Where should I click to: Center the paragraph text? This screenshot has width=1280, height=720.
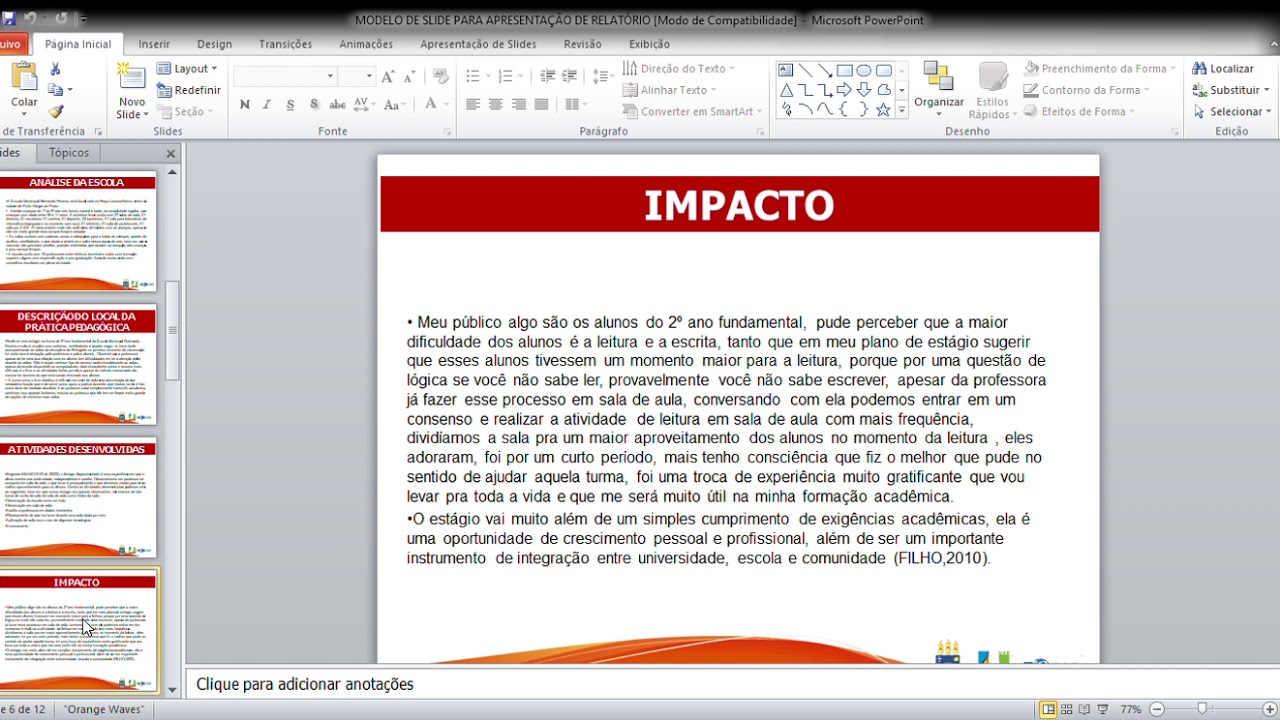(495, 104)
